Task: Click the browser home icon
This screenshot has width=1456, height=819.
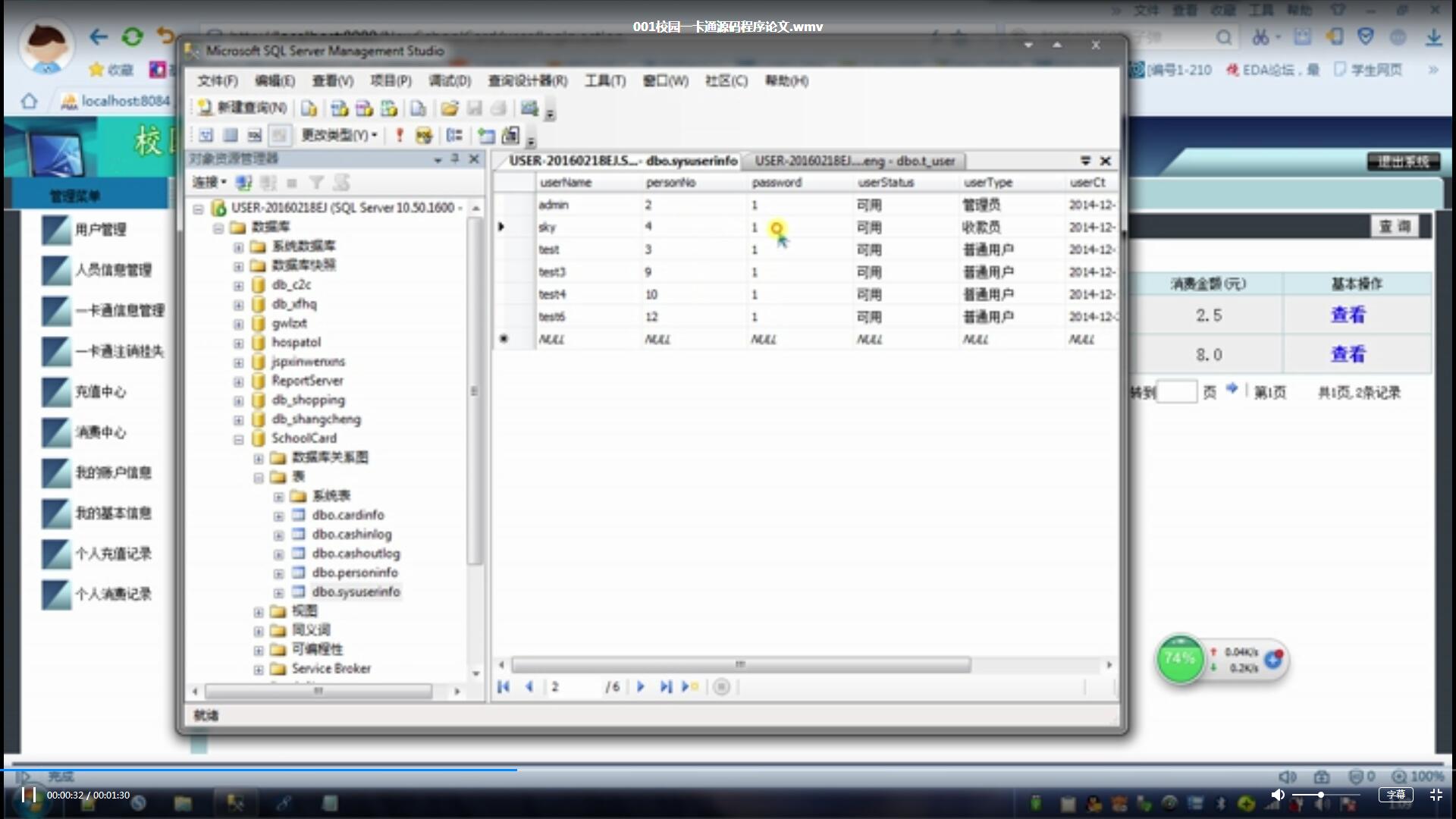Action: (x=29, y=101)
